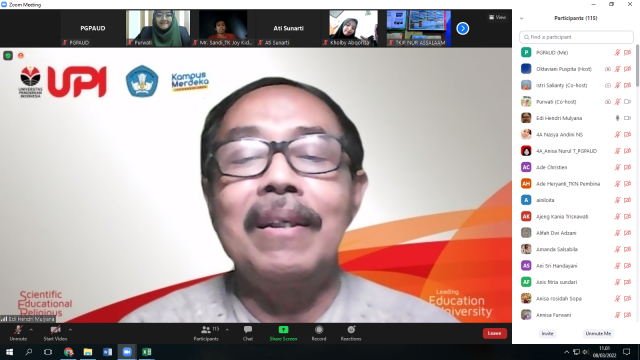Click the green Share Screen icon

pos(283,329)
